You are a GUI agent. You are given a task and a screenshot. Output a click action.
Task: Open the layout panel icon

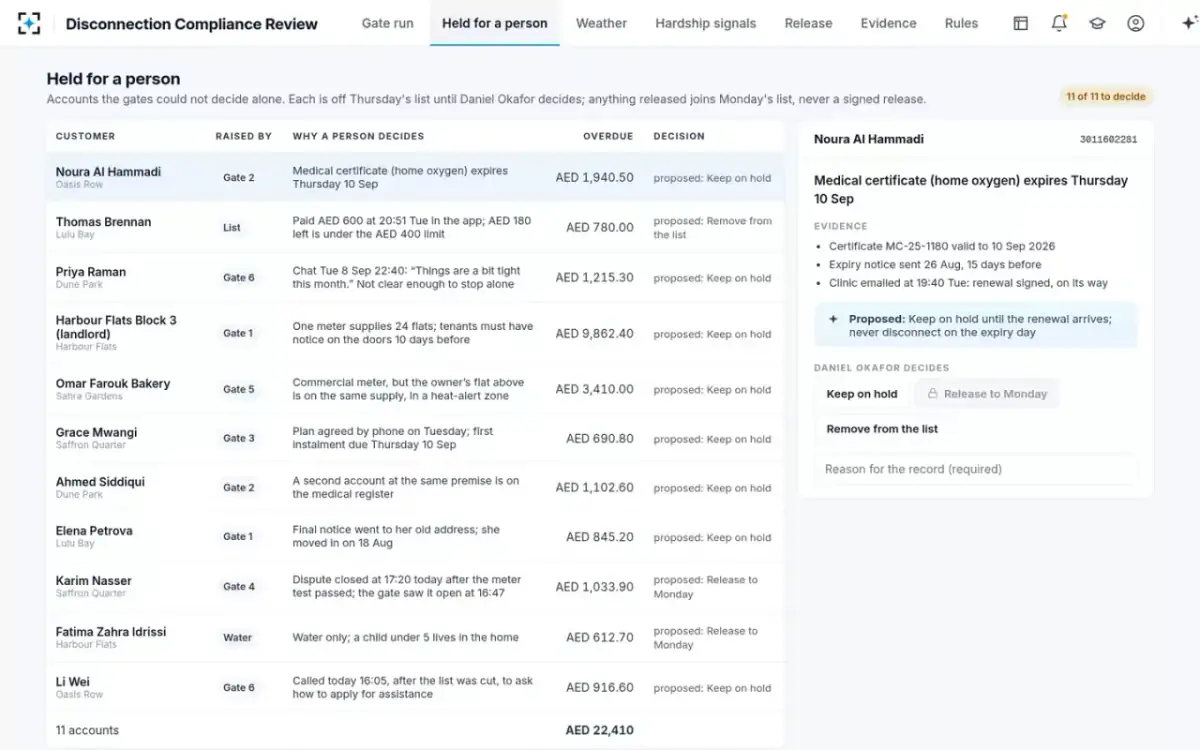(1021, 23)
